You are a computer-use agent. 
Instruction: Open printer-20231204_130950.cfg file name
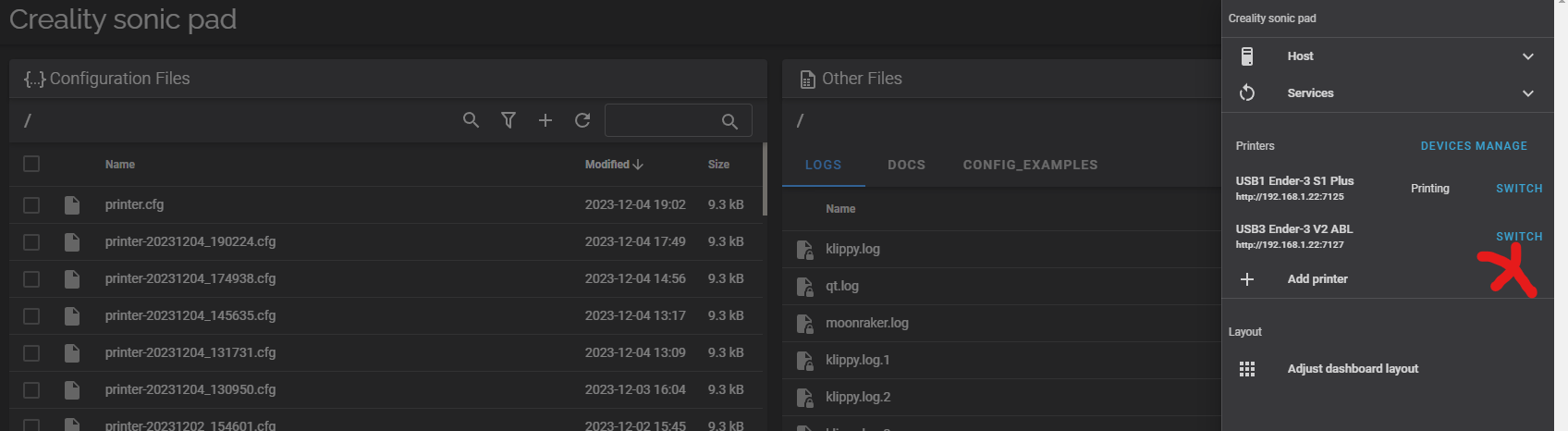pyautogui.click(x=190, y=389)
